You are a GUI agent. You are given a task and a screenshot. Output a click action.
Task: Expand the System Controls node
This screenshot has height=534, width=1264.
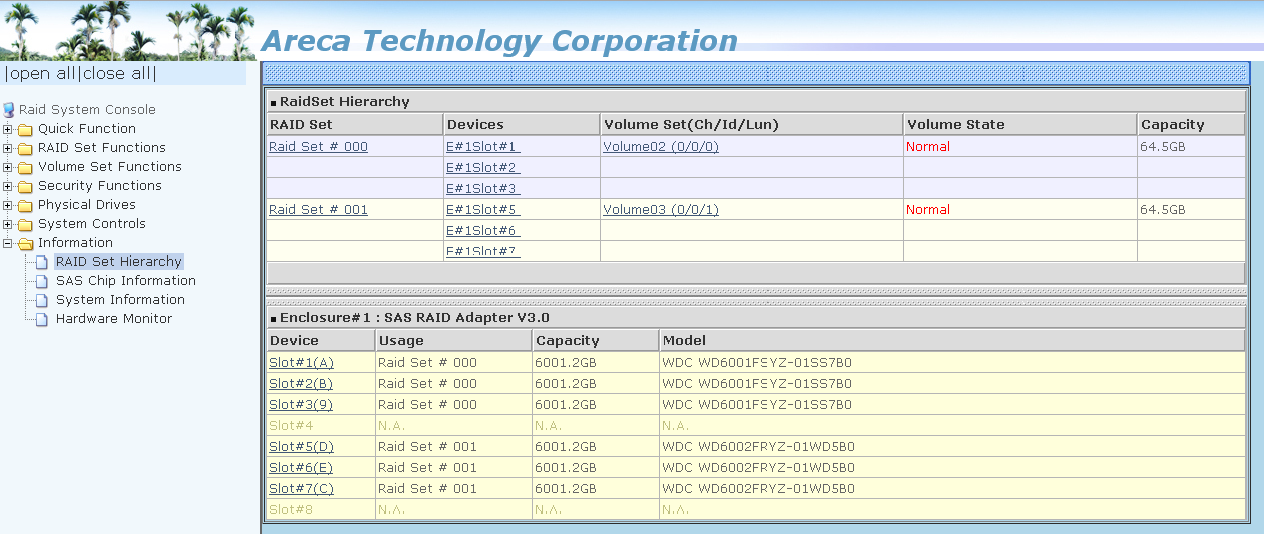[x=8, y=224]
